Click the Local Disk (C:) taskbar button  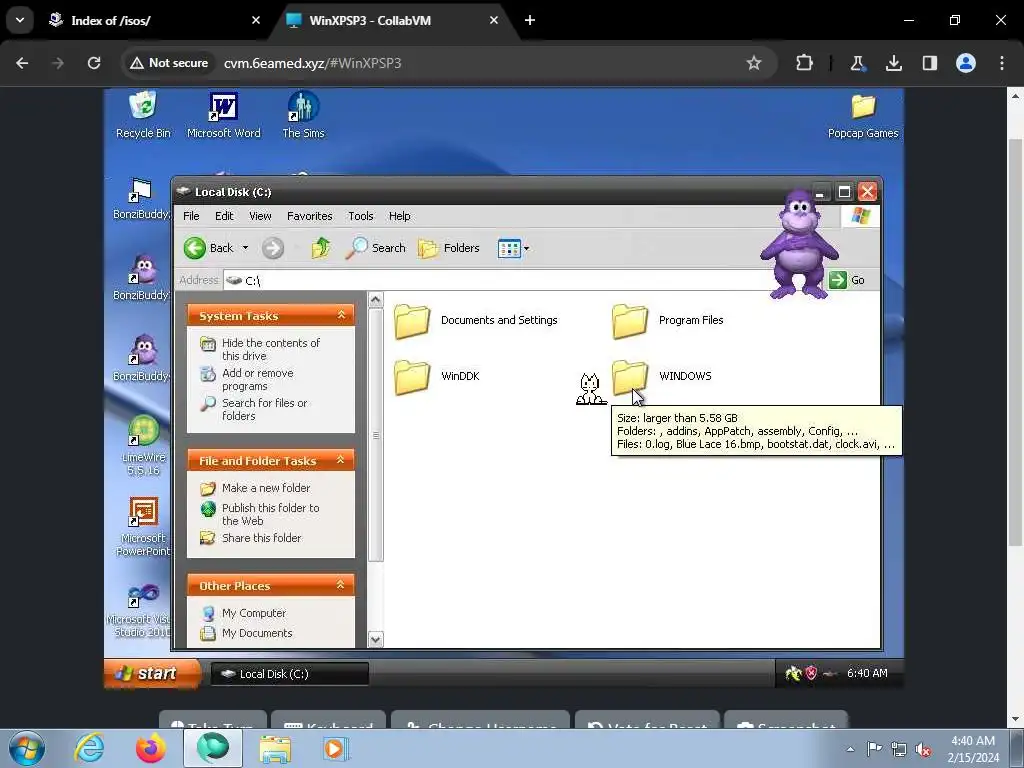[290, 674]
